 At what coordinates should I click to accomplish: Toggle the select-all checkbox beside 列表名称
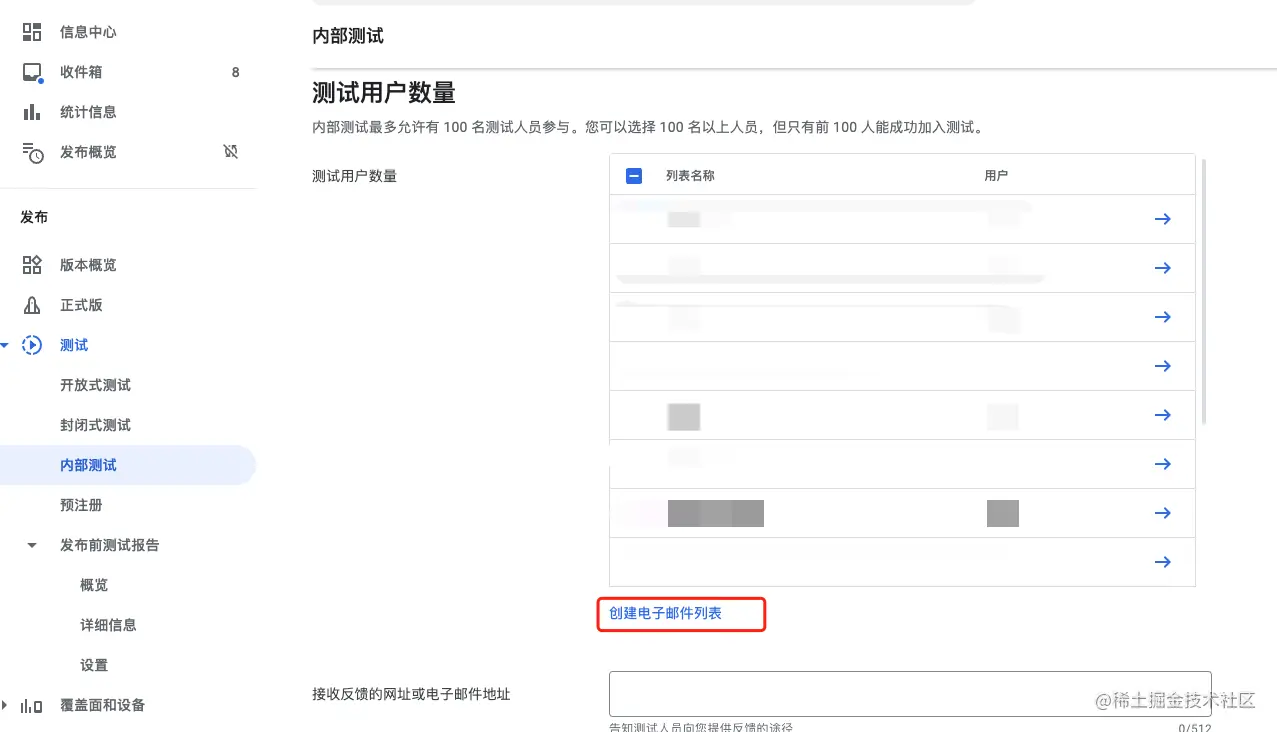(x=633, y=175)
